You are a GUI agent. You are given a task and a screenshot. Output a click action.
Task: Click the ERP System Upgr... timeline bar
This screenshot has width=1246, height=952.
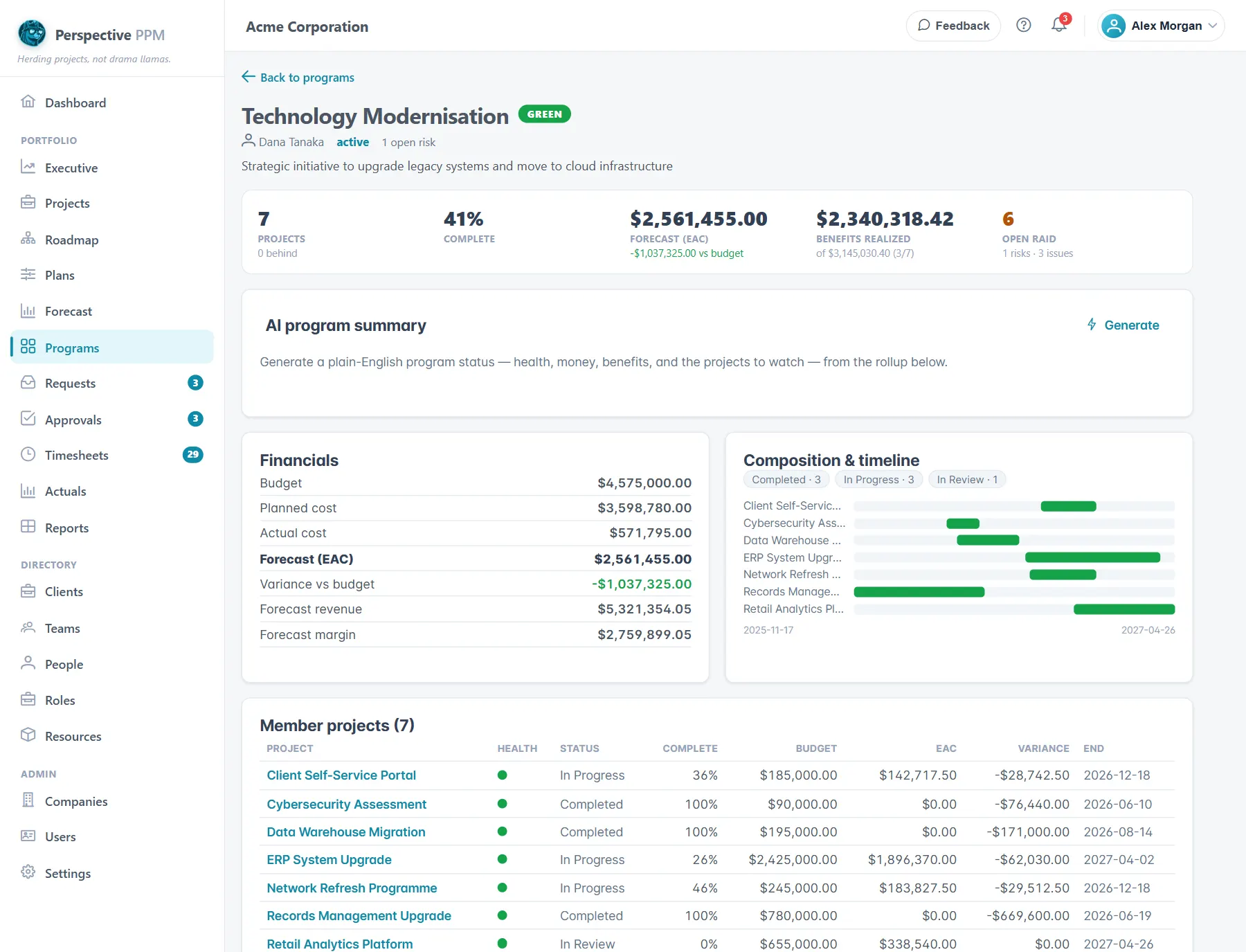click(x=1092, y=557)
